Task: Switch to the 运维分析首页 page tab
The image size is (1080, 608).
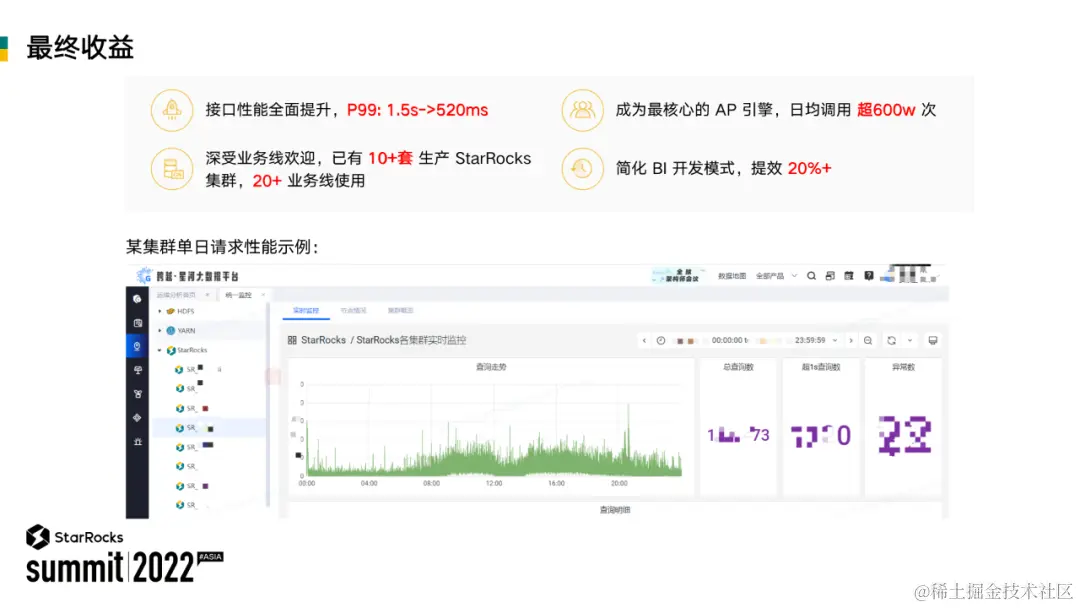Action: pyautogui.click(x=176, y=295)
